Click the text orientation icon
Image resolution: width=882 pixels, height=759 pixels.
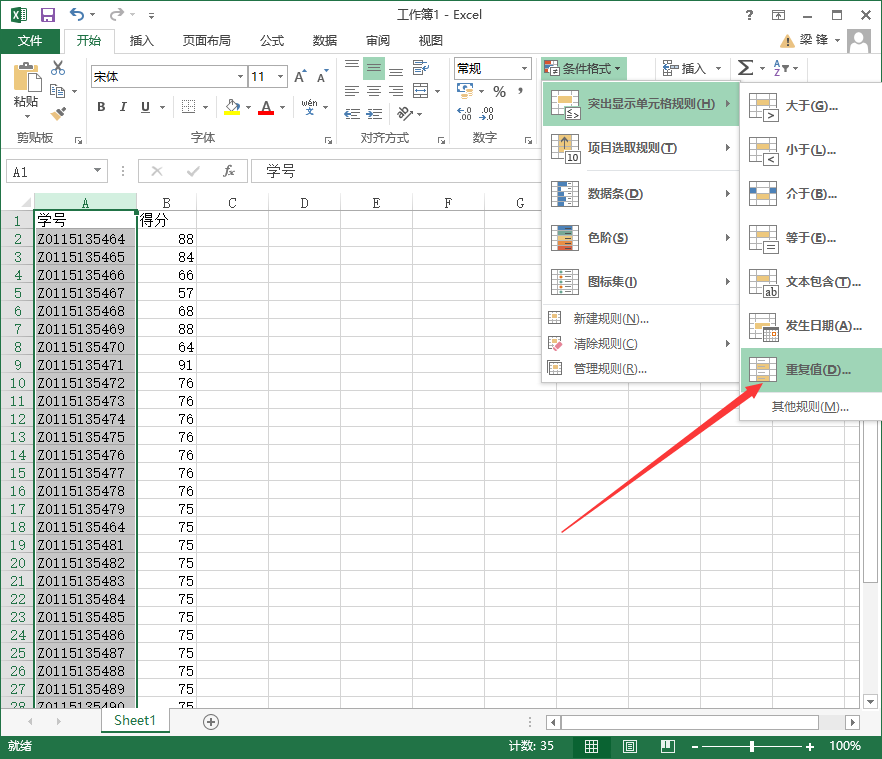click(405, 114)
